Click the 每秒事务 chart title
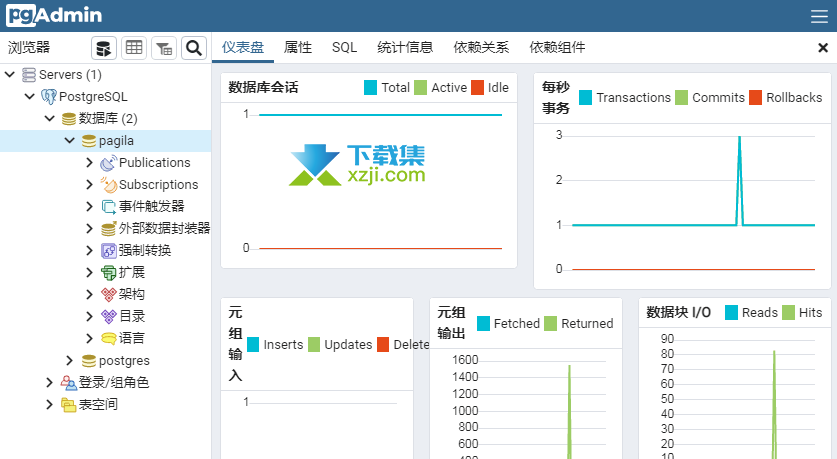The height and width of the screenshot is (459, 837). [x=556, y=98]
